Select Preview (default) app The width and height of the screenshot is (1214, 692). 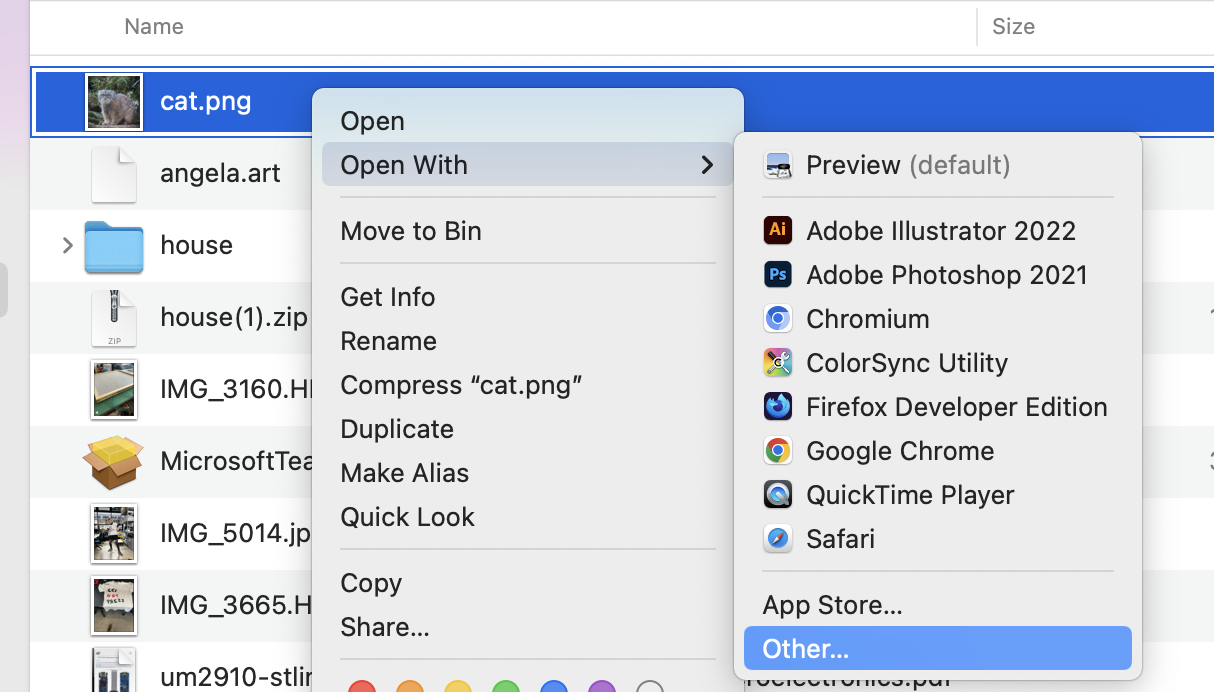click(938, 165)
